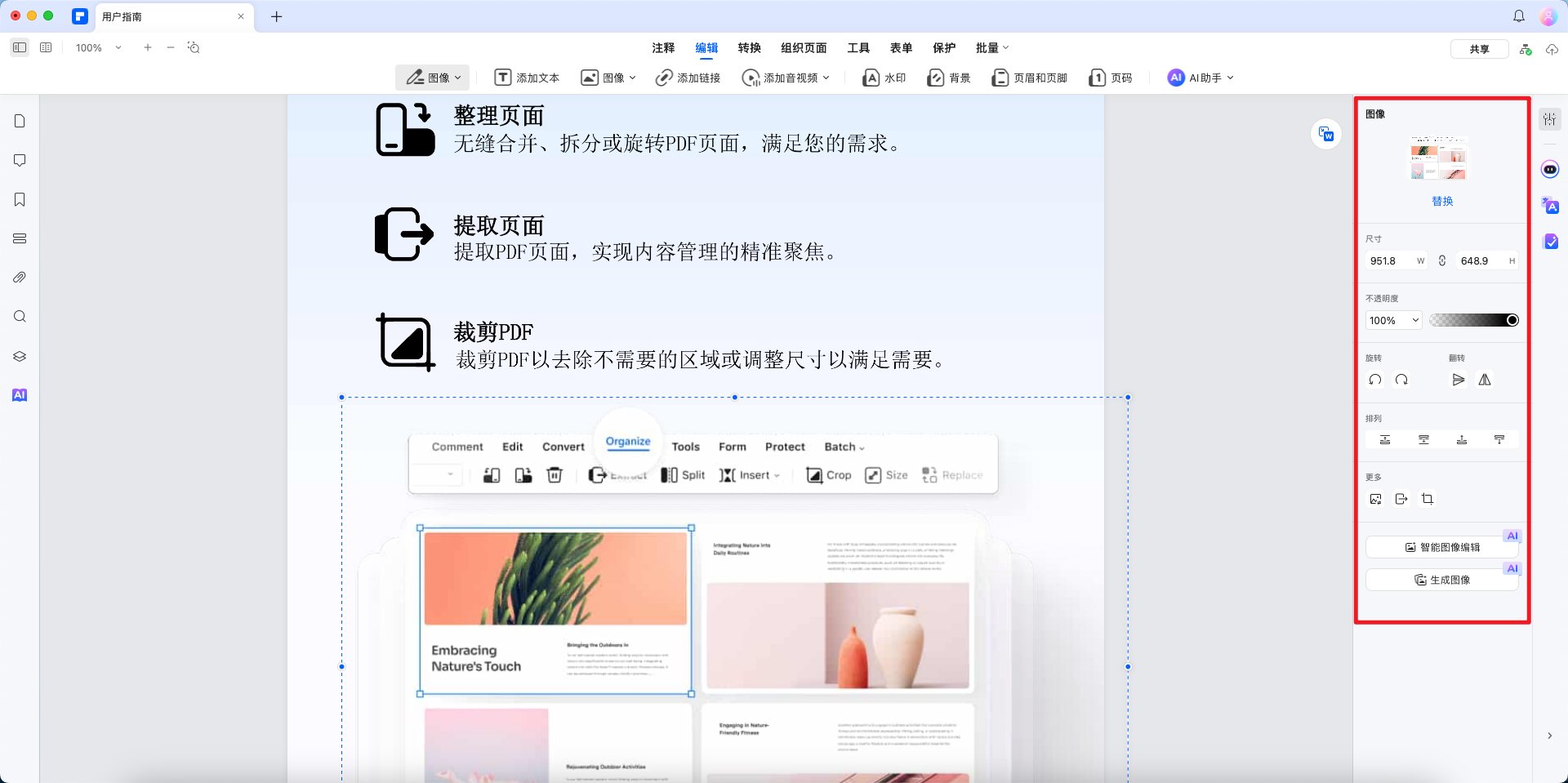This screenshot has height=783, width=1568.
Task: Open the bookmarks panel
Action: pos(20,199)
